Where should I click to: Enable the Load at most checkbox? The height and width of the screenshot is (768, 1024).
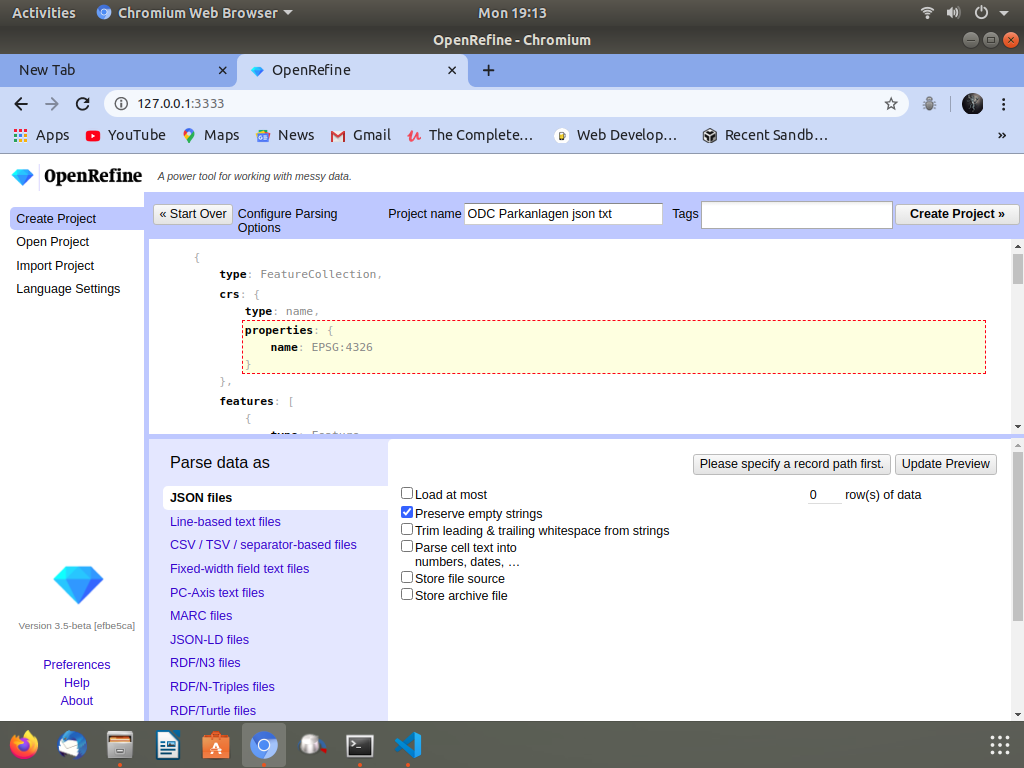tap(407, 493)
